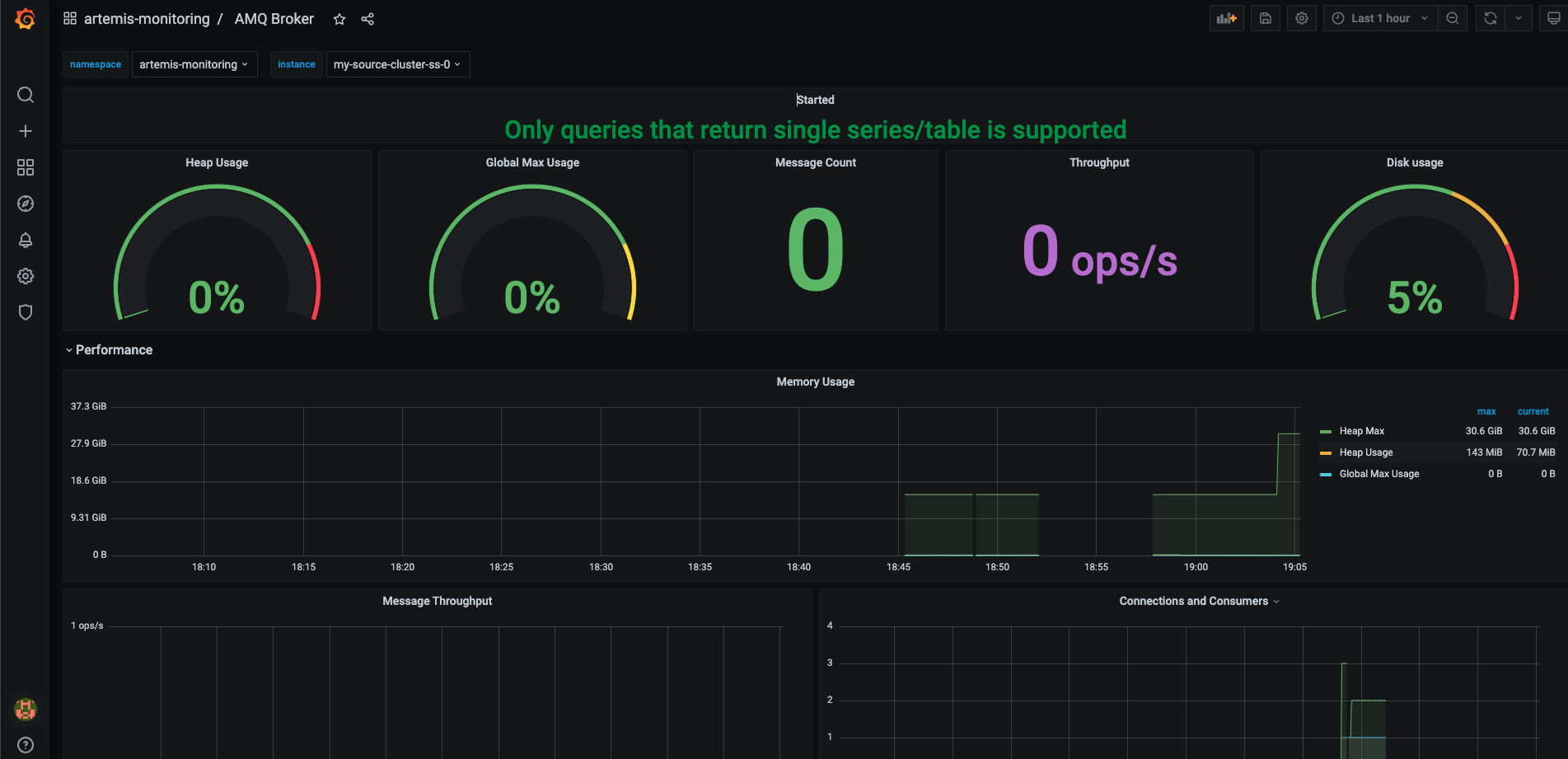The height and width of the screenshot is (759, 1568).
Task: Click the green Heap Max color swatch
Action: click(1326, 431)
